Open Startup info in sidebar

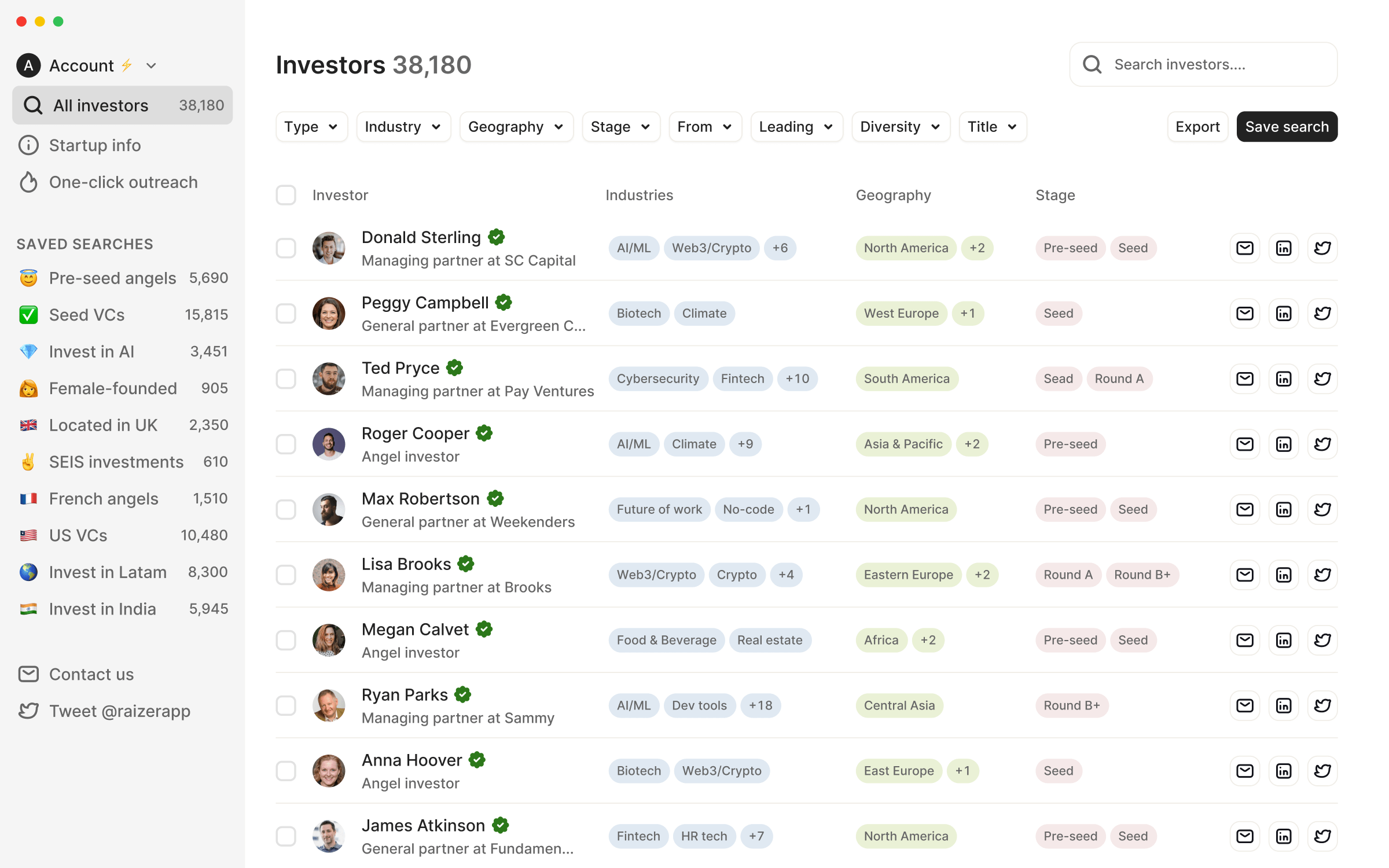(x=95, y=145)
